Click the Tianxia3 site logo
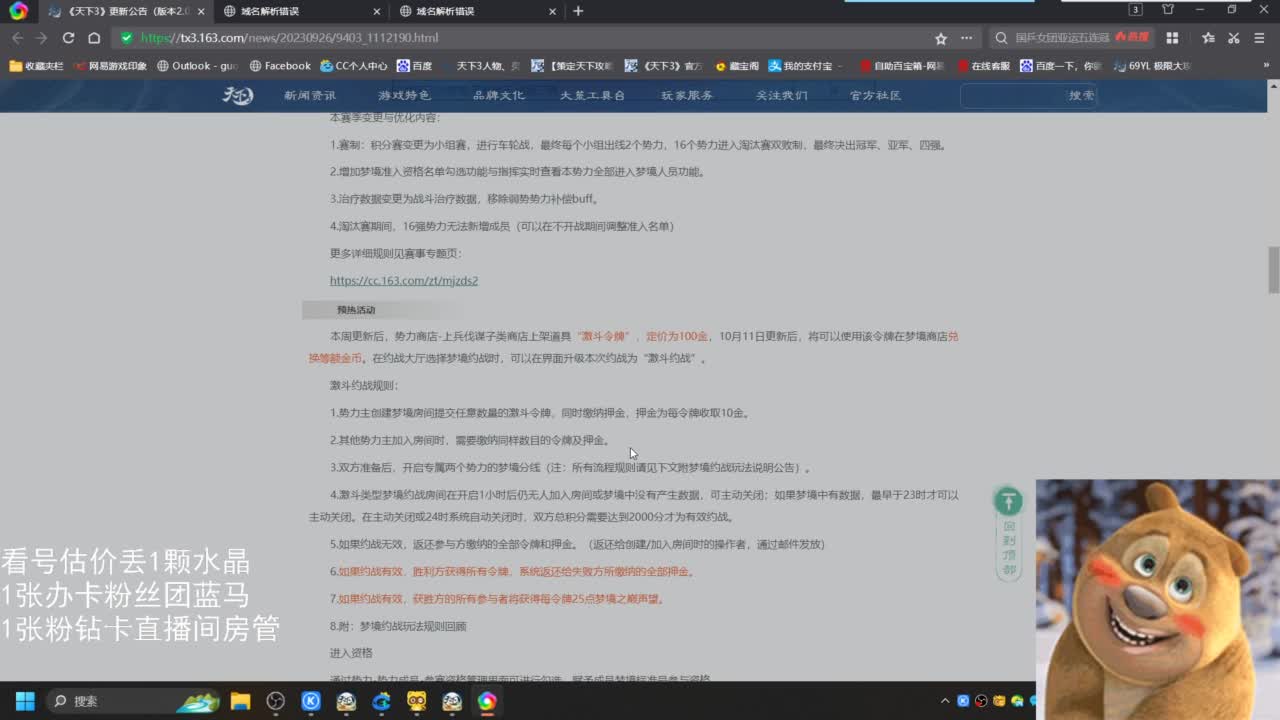1280x720 pixels. 237,95
